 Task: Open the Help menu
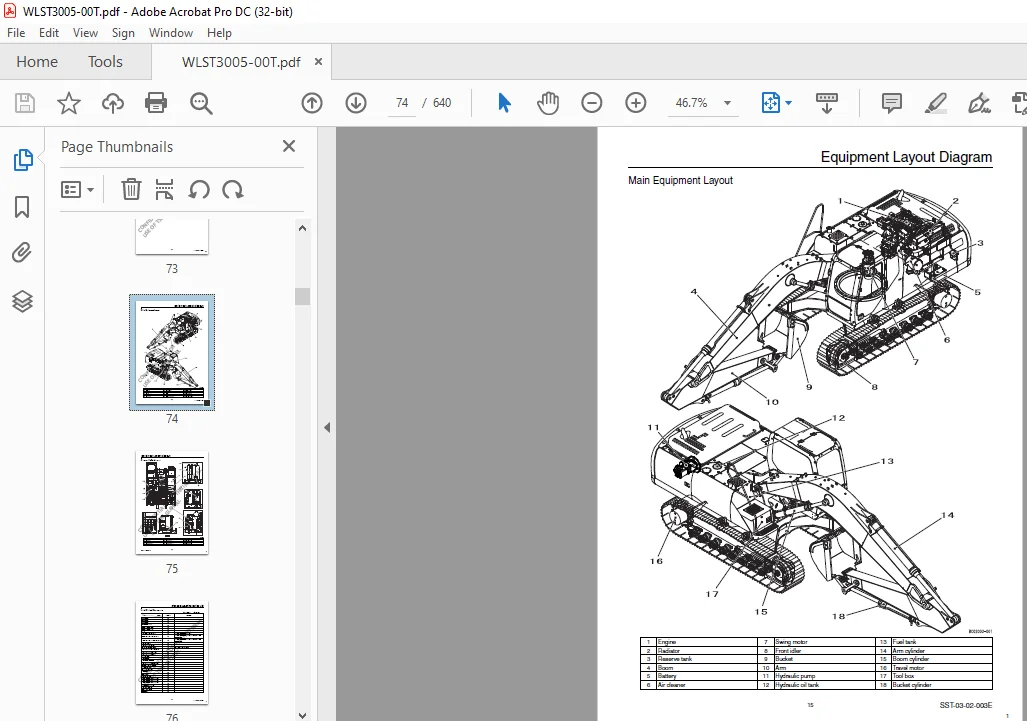coord(219,33)
